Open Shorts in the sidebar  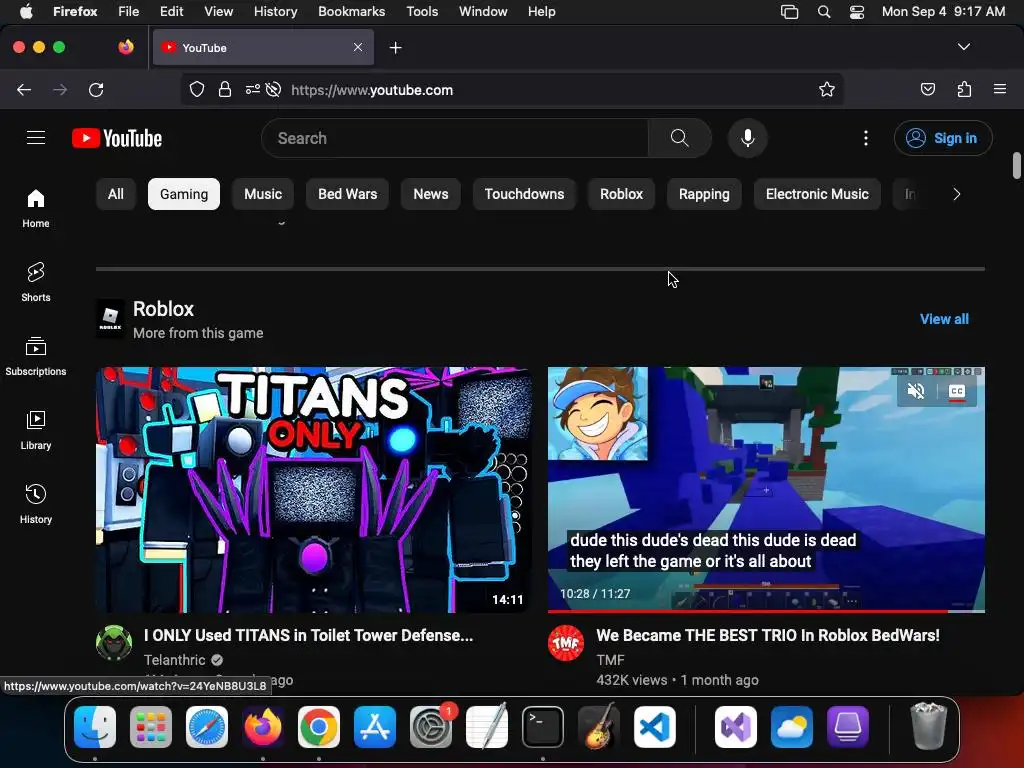[36, 282]
